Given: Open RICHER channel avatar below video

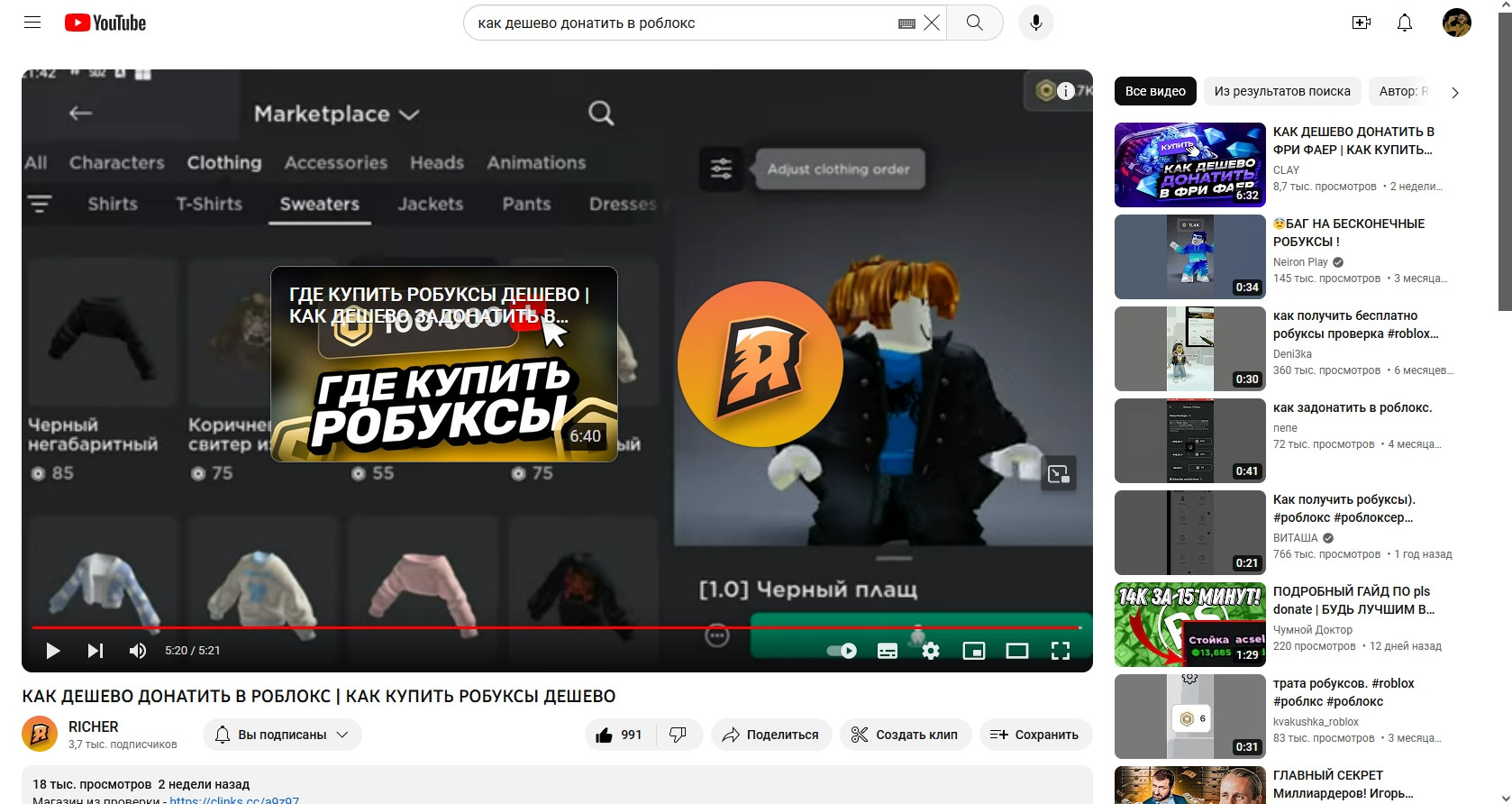Looking at the screenshot, I should 40,735.
